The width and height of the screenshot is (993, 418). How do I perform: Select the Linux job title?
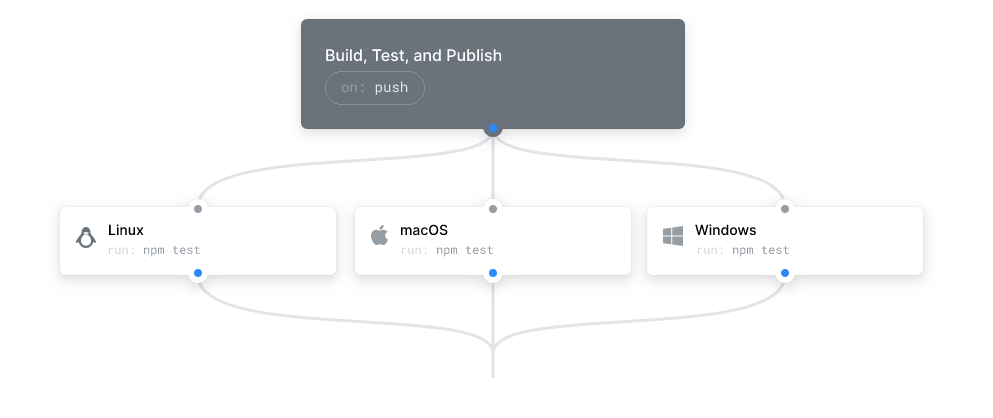tap(126, 230)
